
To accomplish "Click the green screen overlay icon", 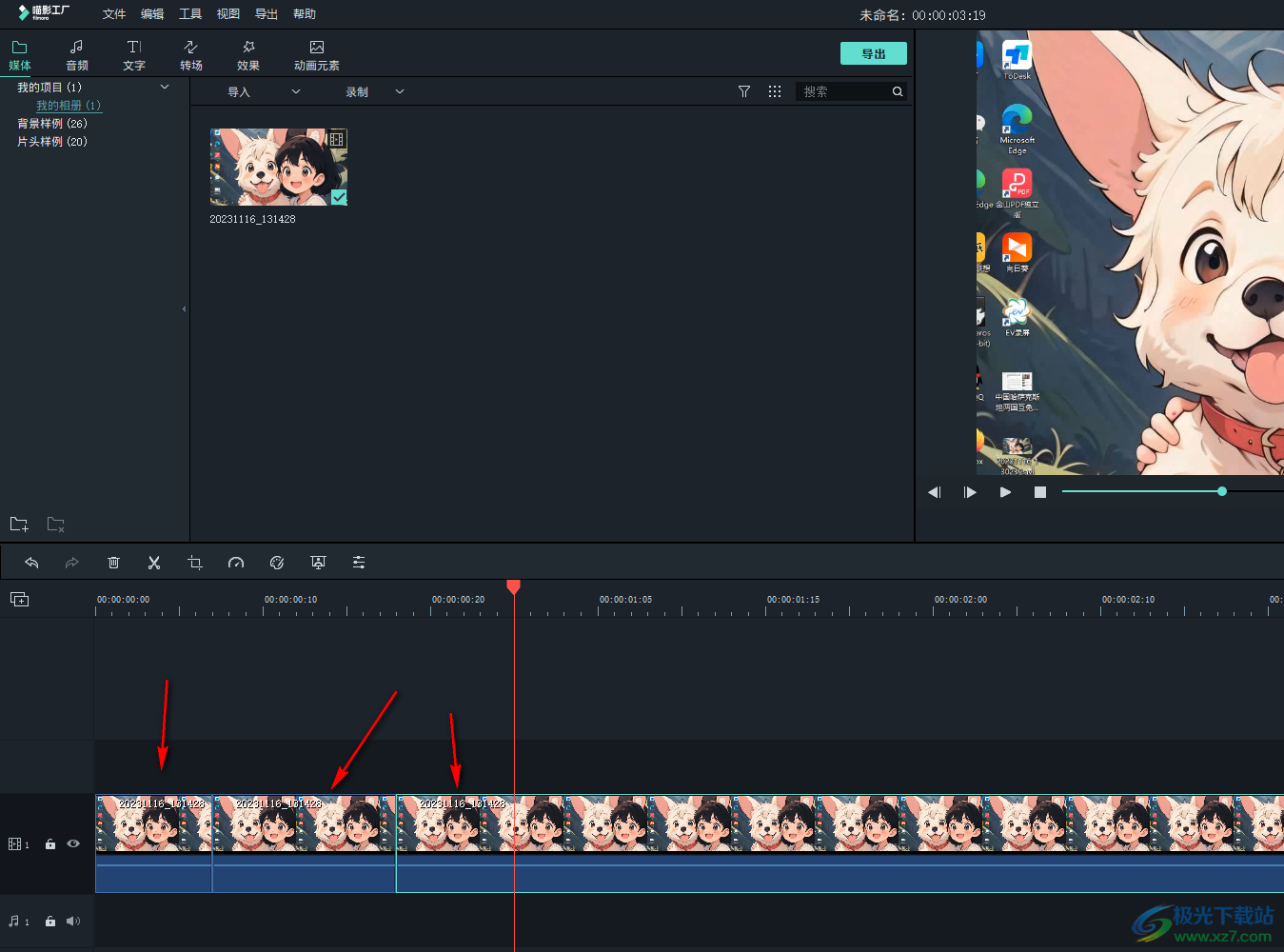I will (x=318, y=563).
